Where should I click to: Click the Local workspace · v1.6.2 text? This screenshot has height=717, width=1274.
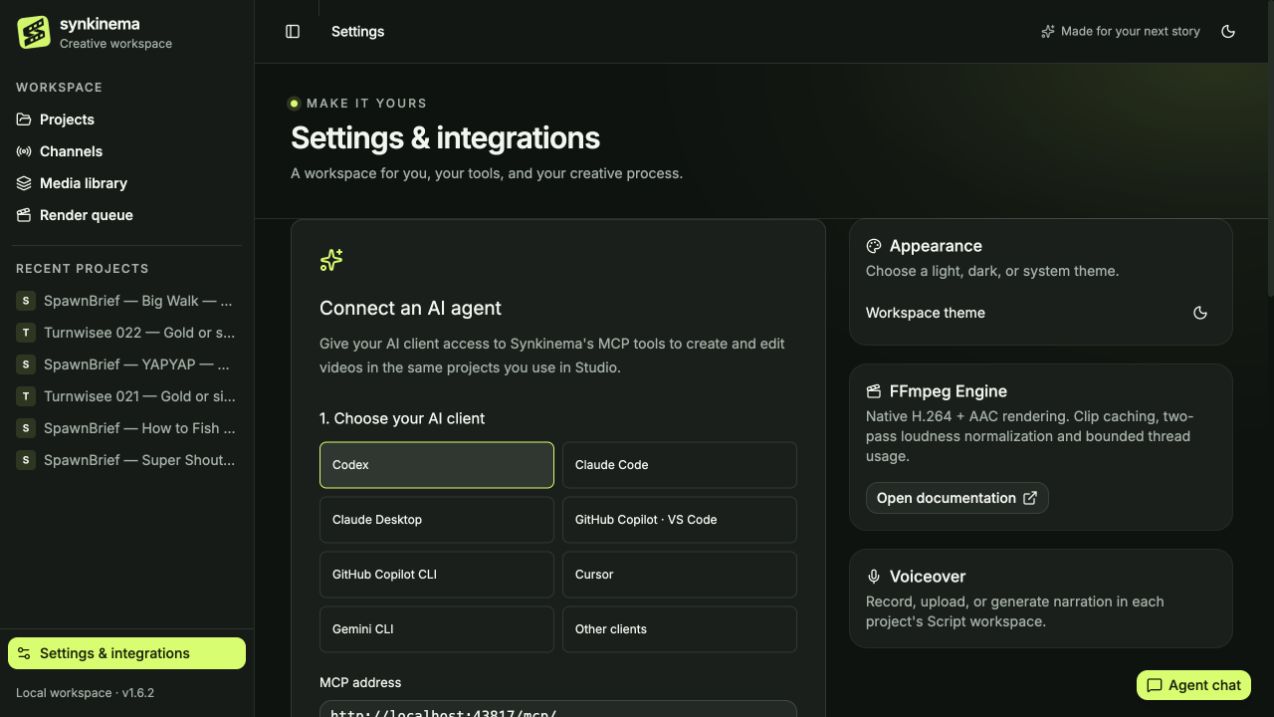click(85, 692)
